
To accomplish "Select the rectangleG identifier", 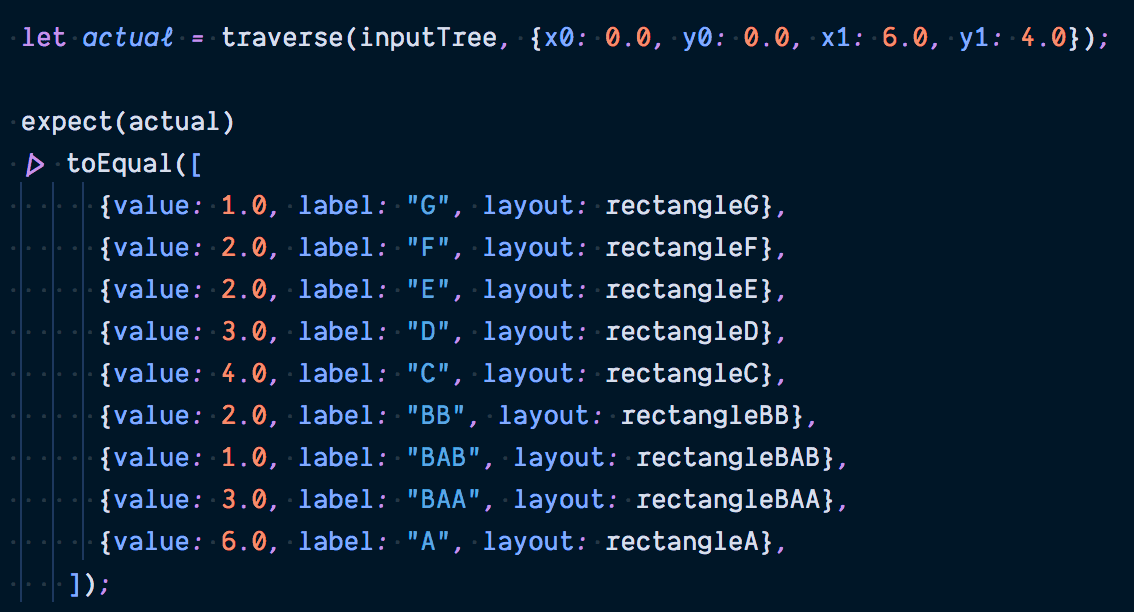I will coord(683,206).
